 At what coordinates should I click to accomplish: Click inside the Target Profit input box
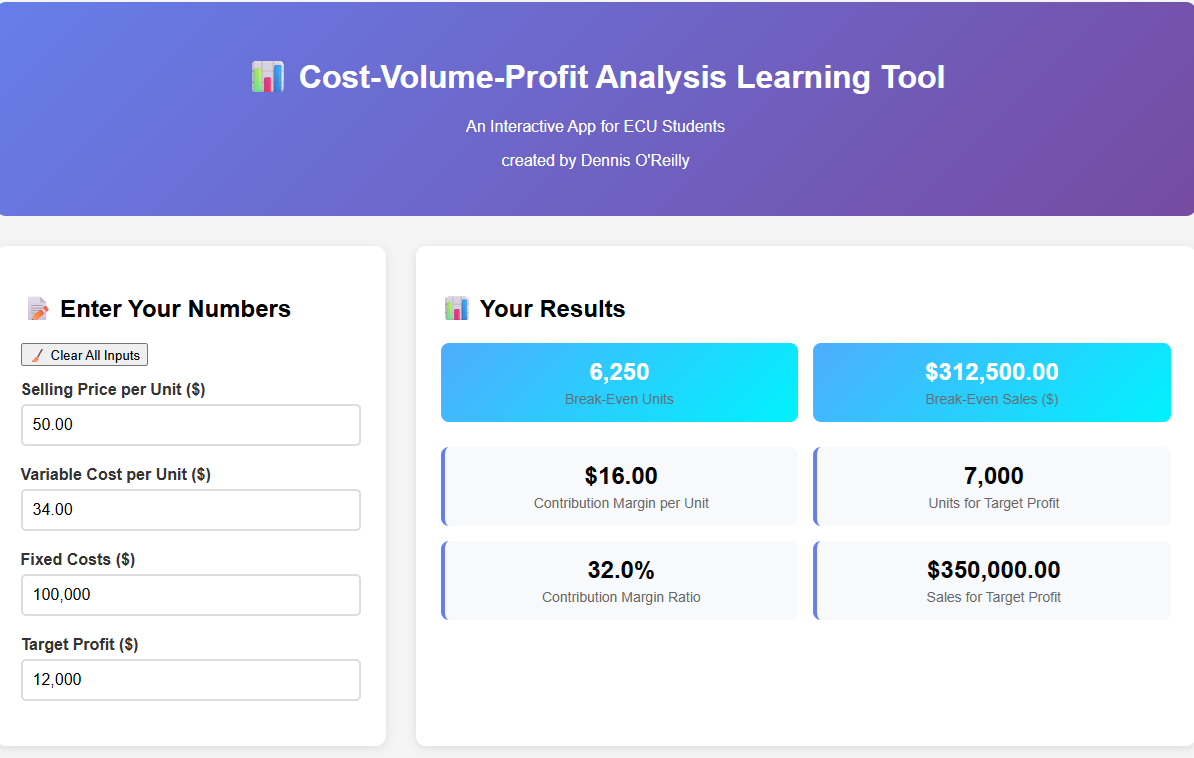click(x=190, y=679)
